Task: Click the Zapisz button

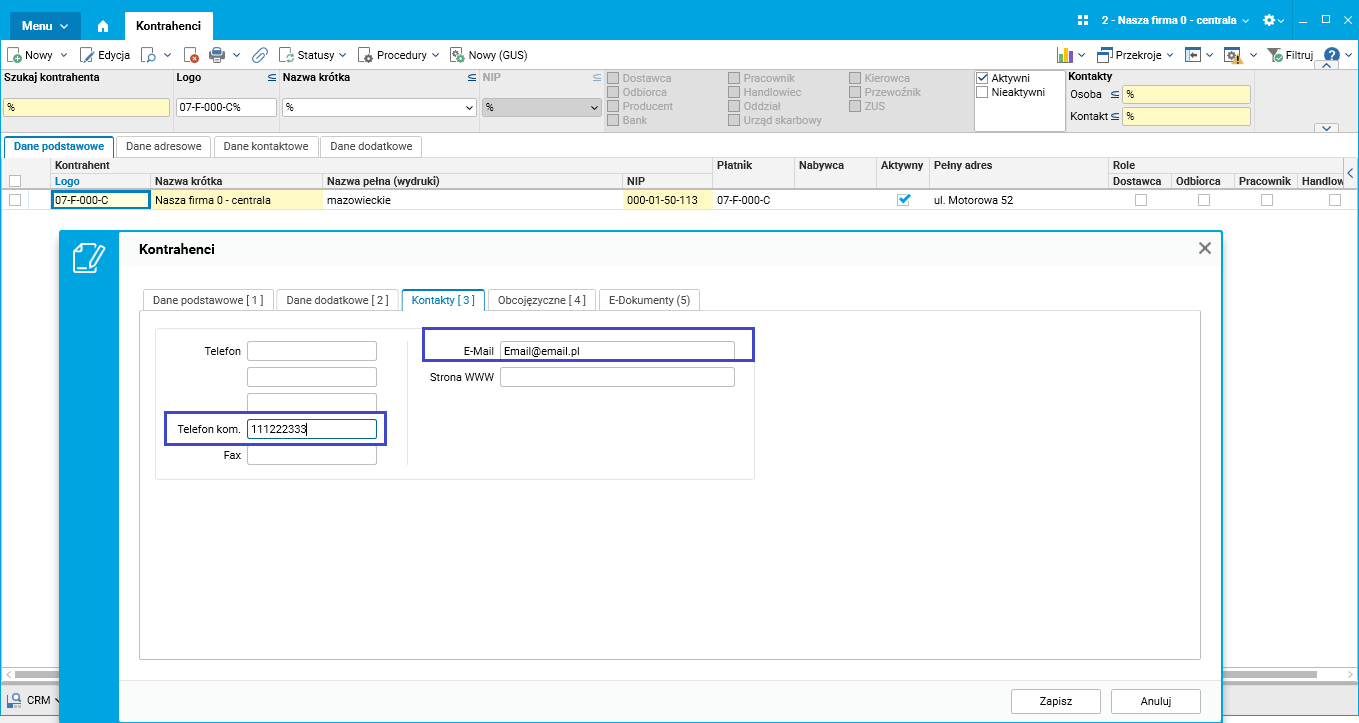Action: pyautogui.click(x=1056, y=701)
